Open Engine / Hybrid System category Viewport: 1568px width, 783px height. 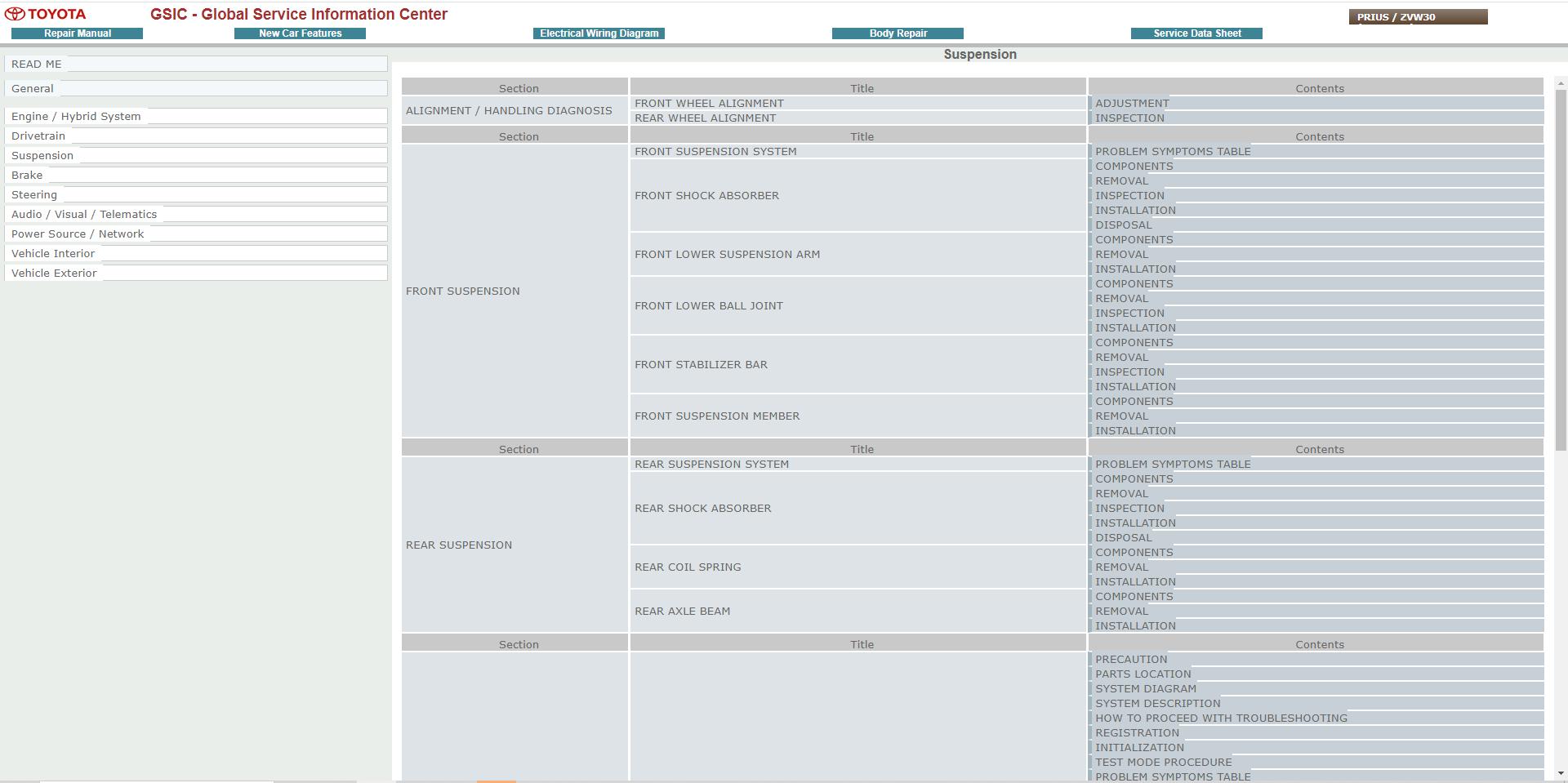coord(196,116)
